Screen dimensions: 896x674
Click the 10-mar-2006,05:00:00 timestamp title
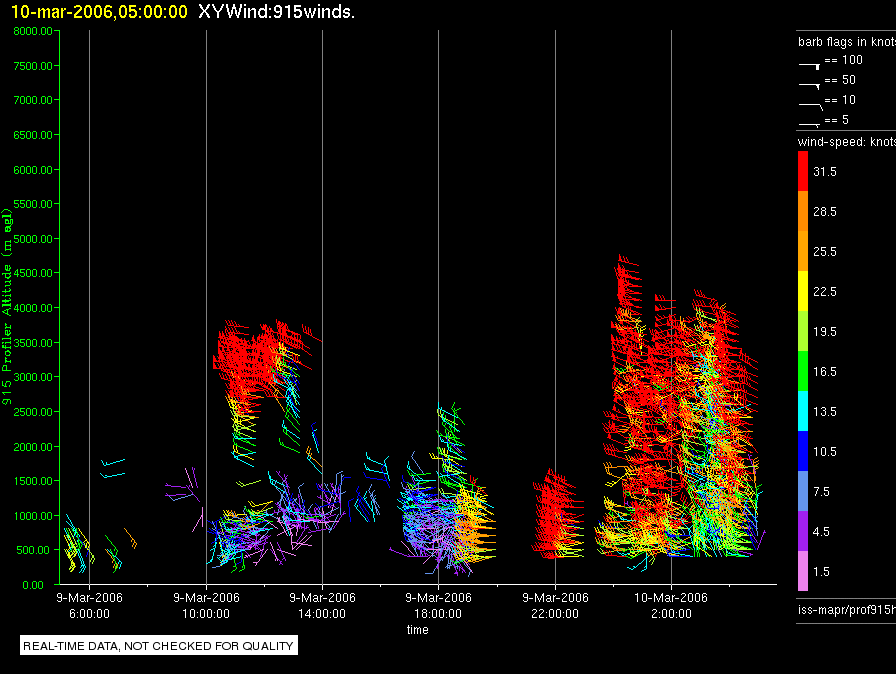(99, 12)
